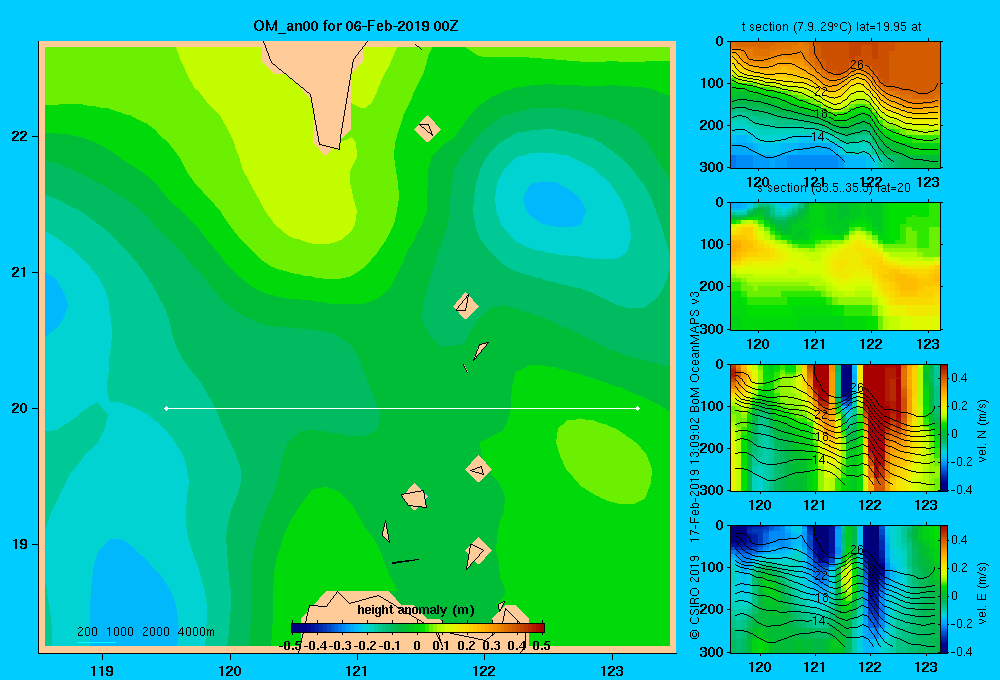Click the vertical CSIRO 2019 BoM OceanMAPS v3 credit text
This screenshot has width=1000, height=680.
pos(695,465)
